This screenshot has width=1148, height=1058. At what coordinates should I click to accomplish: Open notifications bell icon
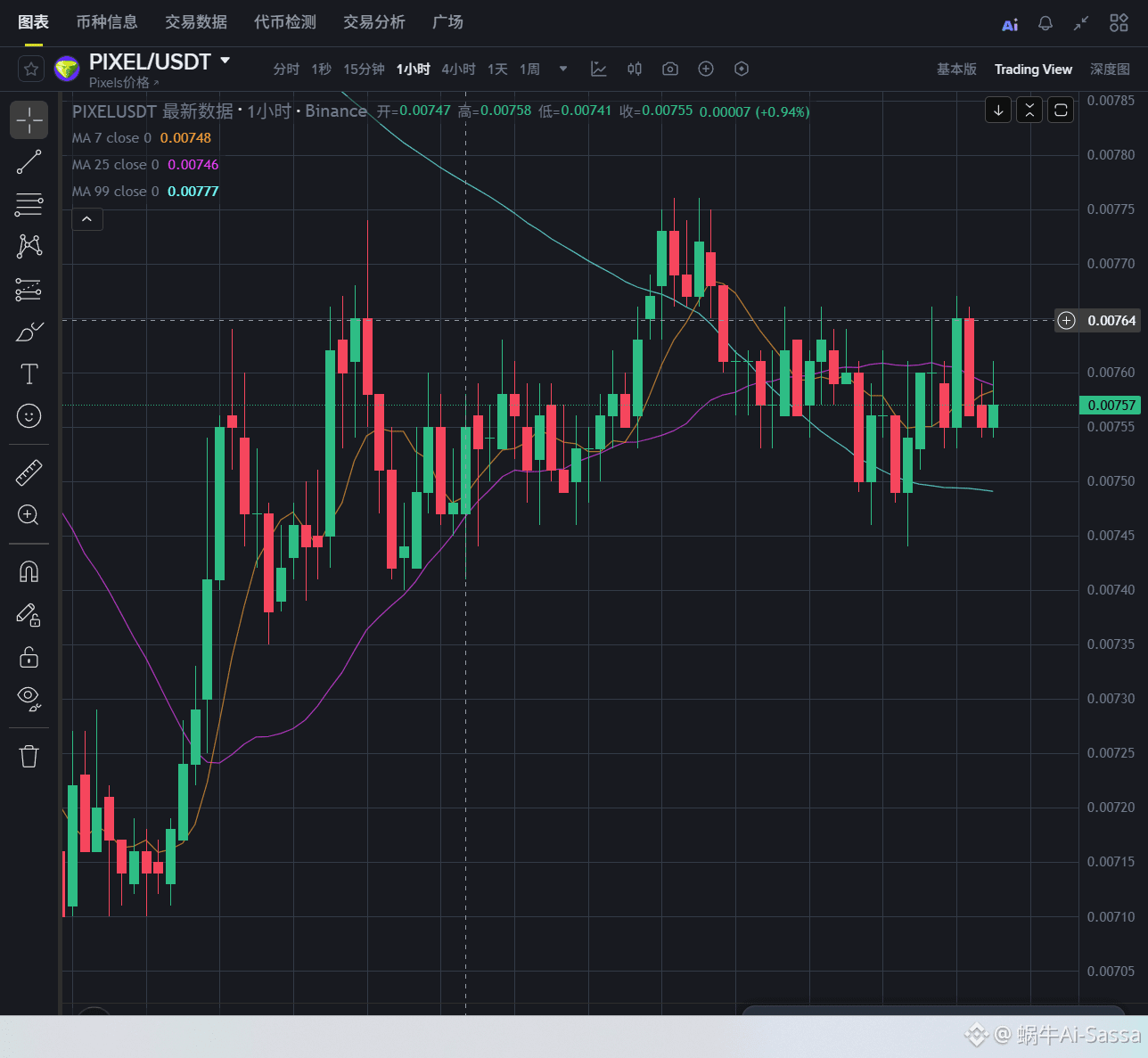click(x=1045, y=24)
